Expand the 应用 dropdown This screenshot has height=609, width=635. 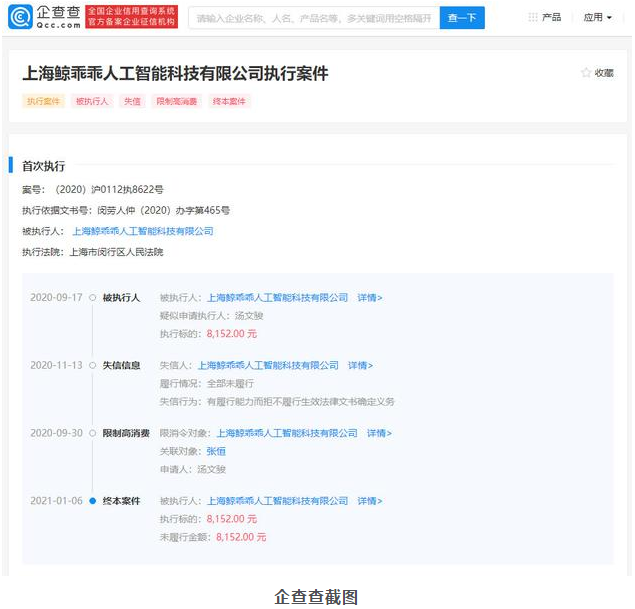pos(597,17)
